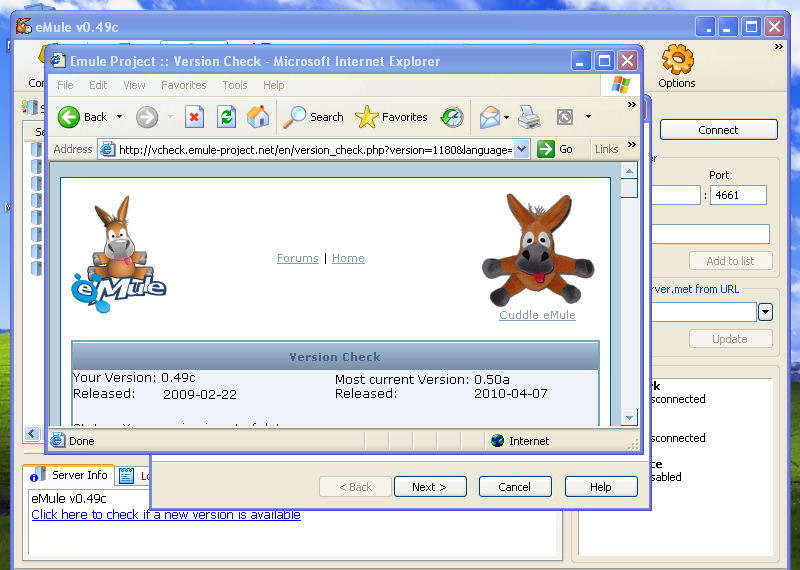Open the File menu in Internet Explorer

(65, 85)
